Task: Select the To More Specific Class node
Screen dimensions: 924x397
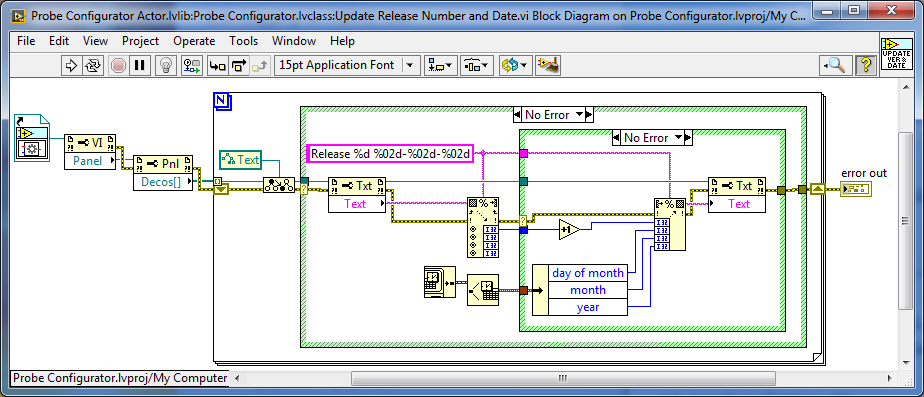Action: point(279,185)
